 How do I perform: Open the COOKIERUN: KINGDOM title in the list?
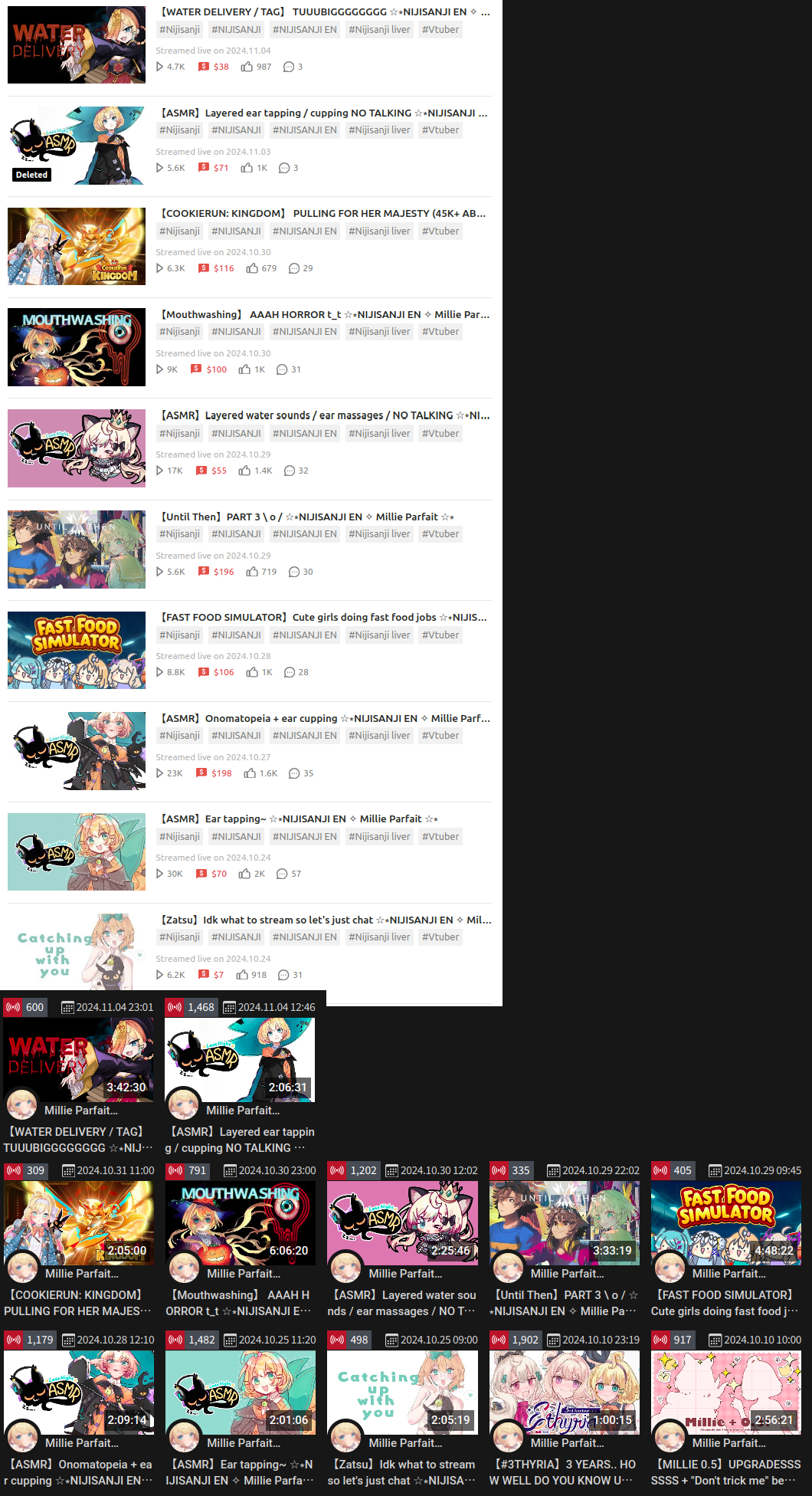coord(323,213)
